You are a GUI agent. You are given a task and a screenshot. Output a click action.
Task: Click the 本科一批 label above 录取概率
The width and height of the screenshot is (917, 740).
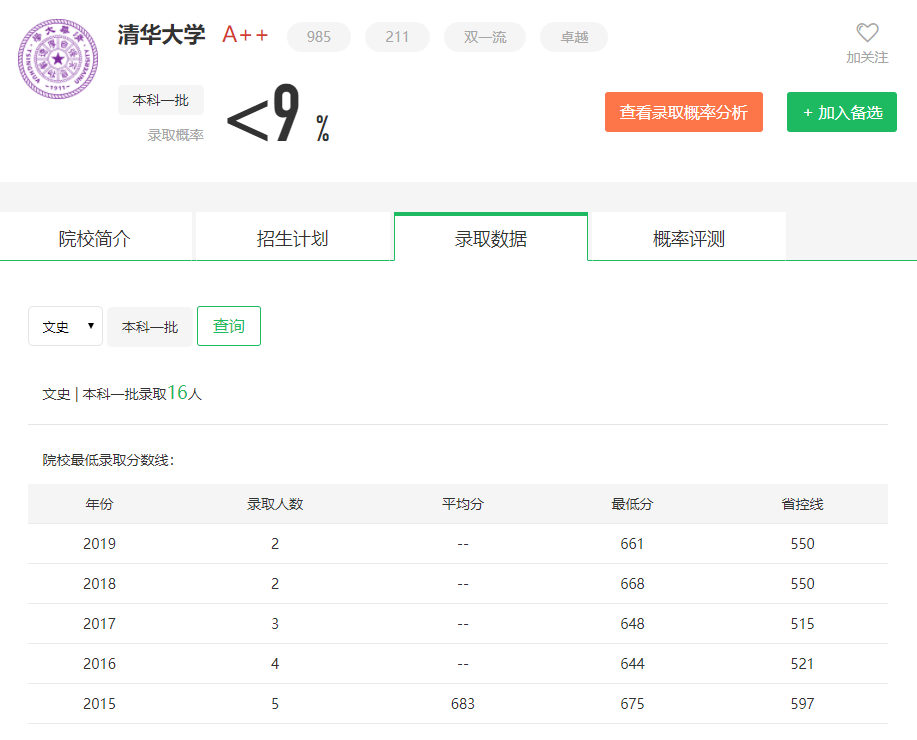161,100
